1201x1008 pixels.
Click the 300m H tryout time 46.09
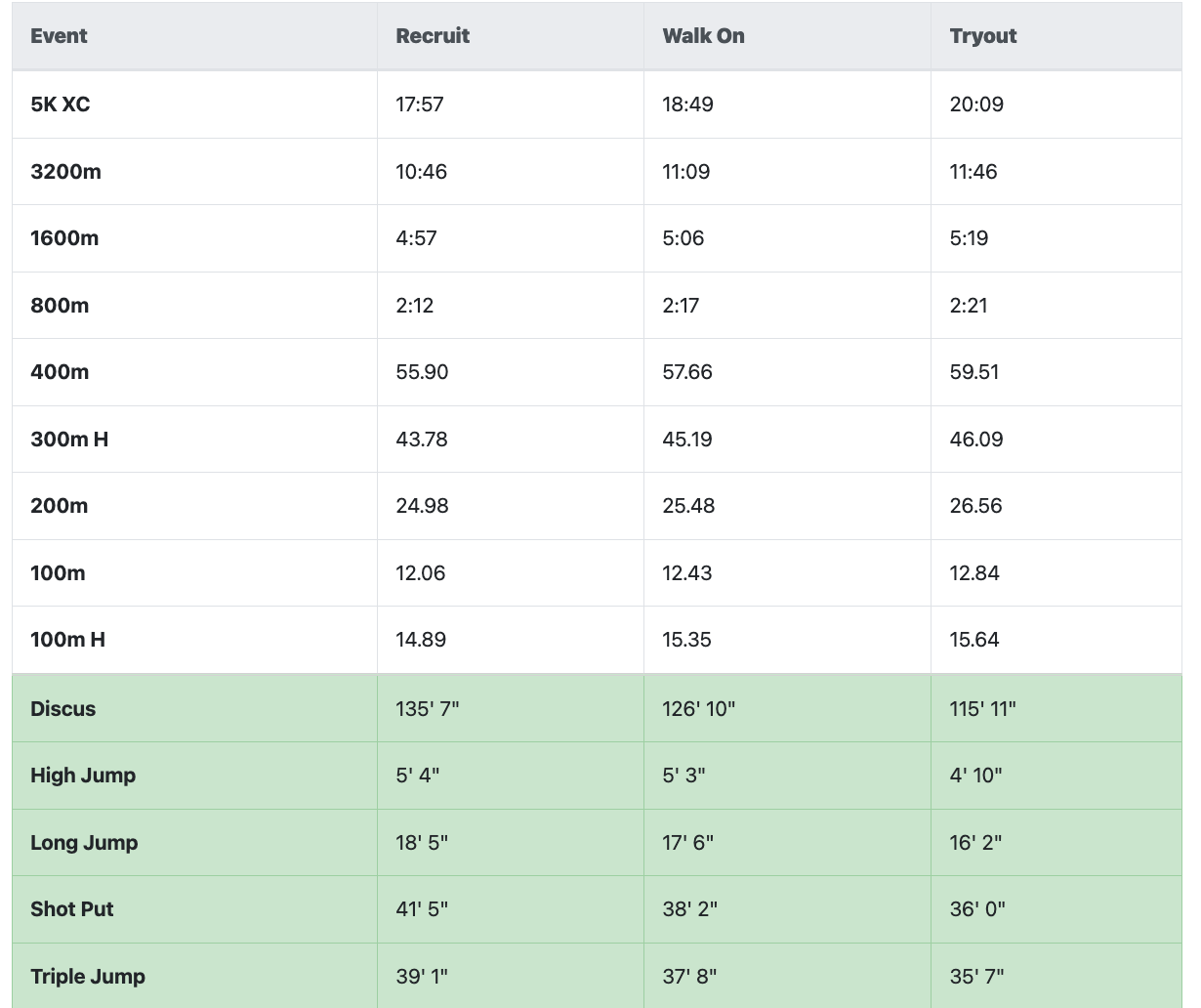[x=976, y=440]
